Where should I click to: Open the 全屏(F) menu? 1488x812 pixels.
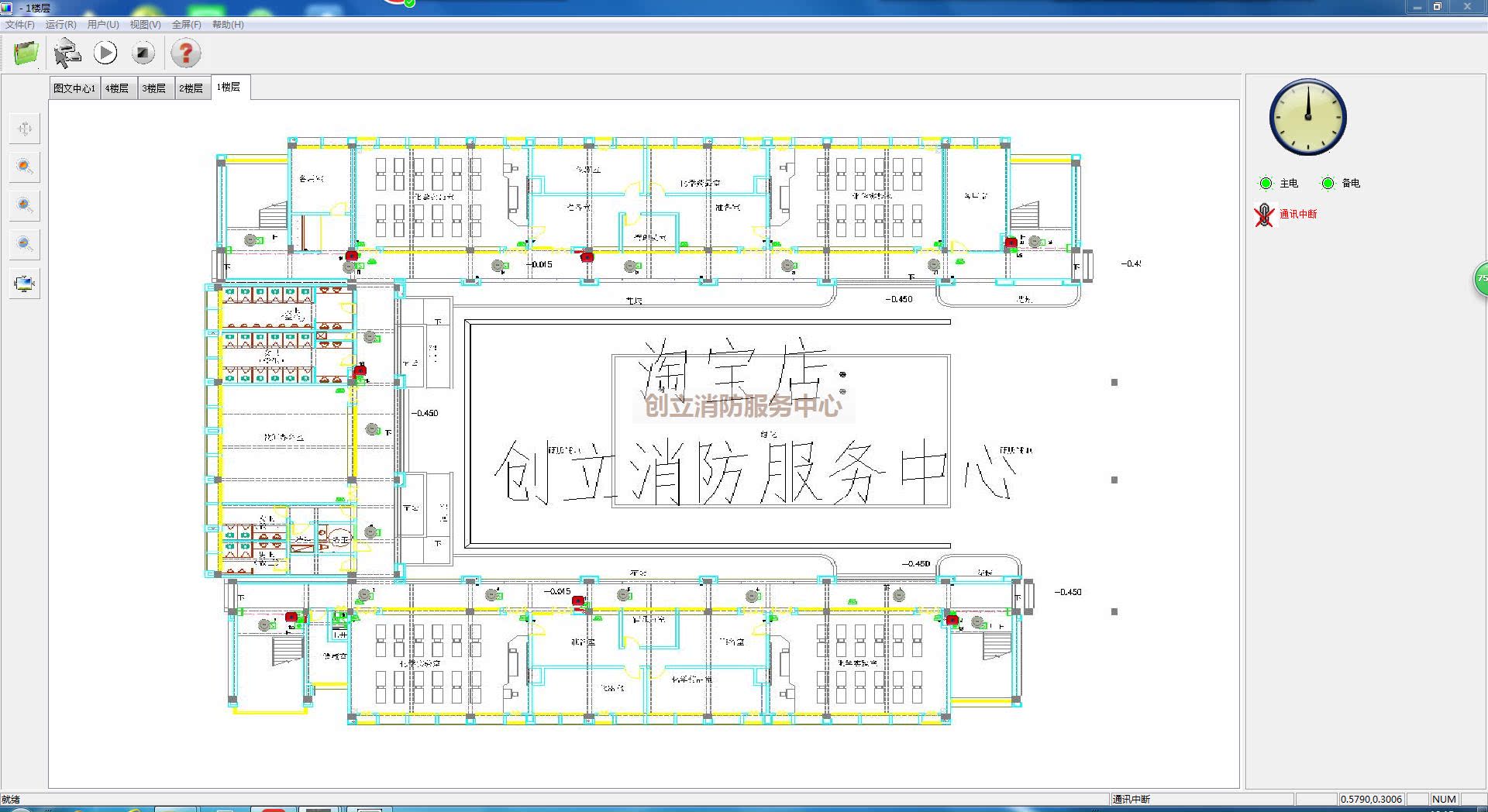click(x=187, y=25)
